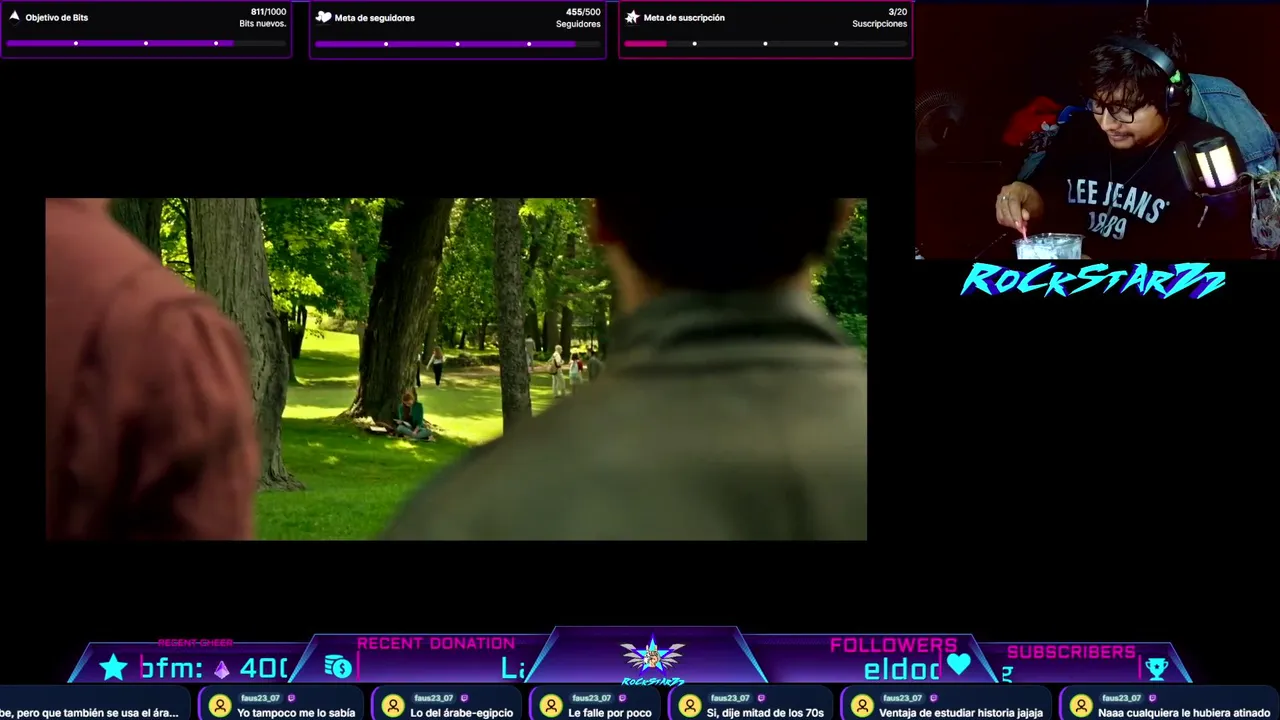Viewport: 1280px width, 720px height.
Task: Click the cyan heart followers icon
Action: (959, 664)
